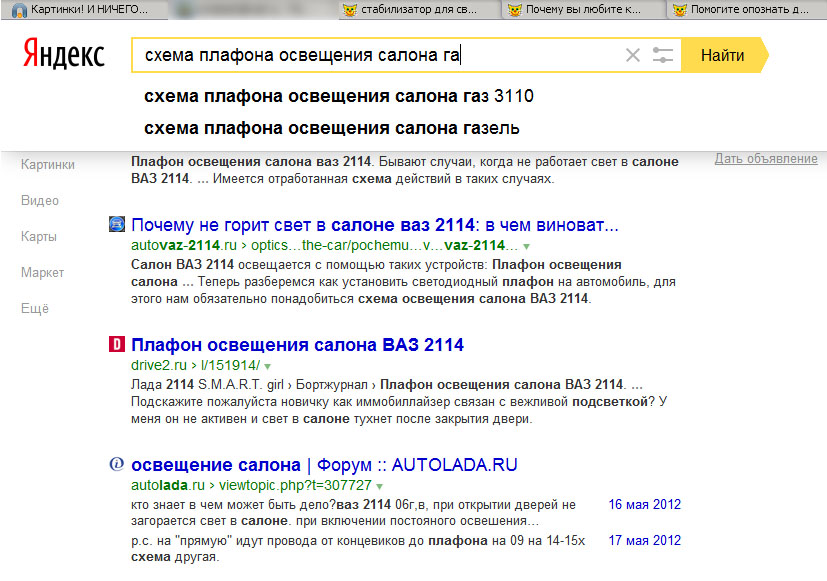Choose suggestion ending with 'газ 3110'

click(339, 97)
